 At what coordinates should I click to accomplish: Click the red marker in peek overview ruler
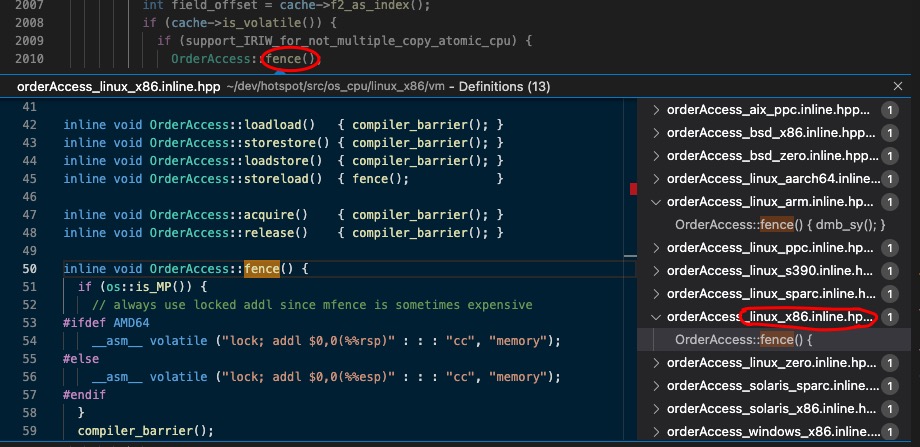coord(634,189)
